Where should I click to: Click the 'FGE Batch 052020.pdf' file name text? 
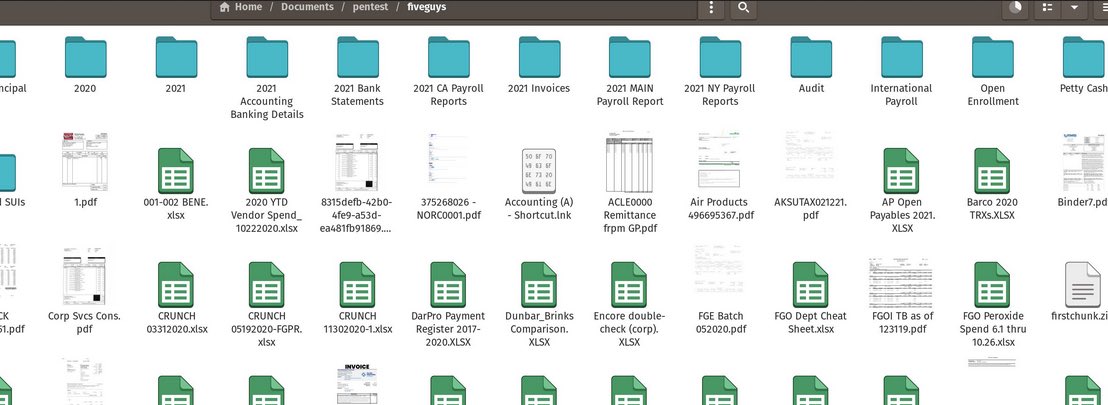point(720,322)
